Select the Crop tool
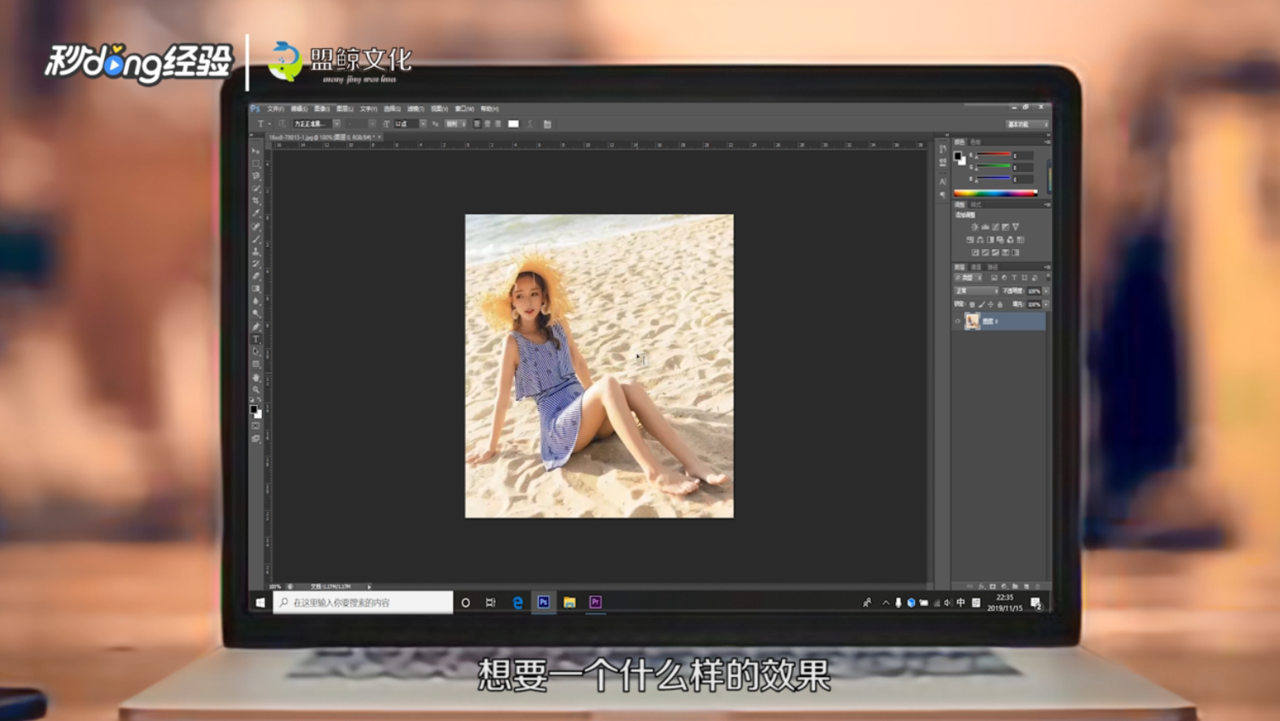Screen dimensions: 1280x721 (256, 201)
